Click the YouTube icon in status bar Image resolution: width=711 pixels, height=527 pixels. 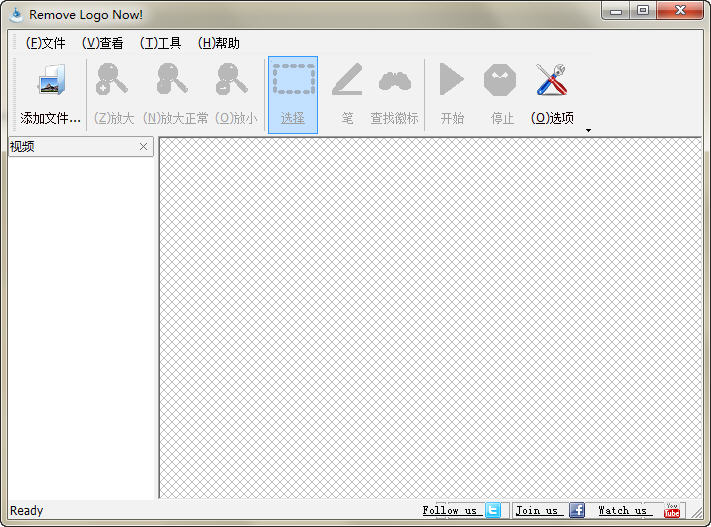coord(672,510)
